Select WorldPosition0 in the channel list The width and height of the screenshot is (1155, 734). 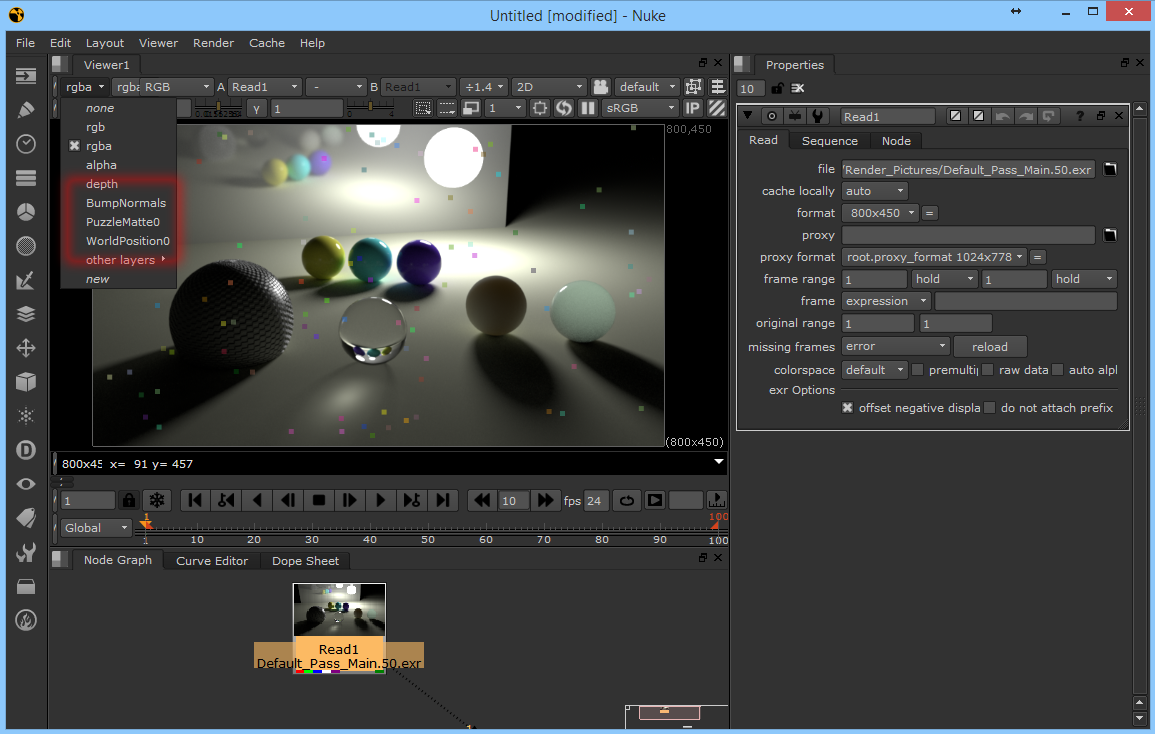tap(127, 241)
